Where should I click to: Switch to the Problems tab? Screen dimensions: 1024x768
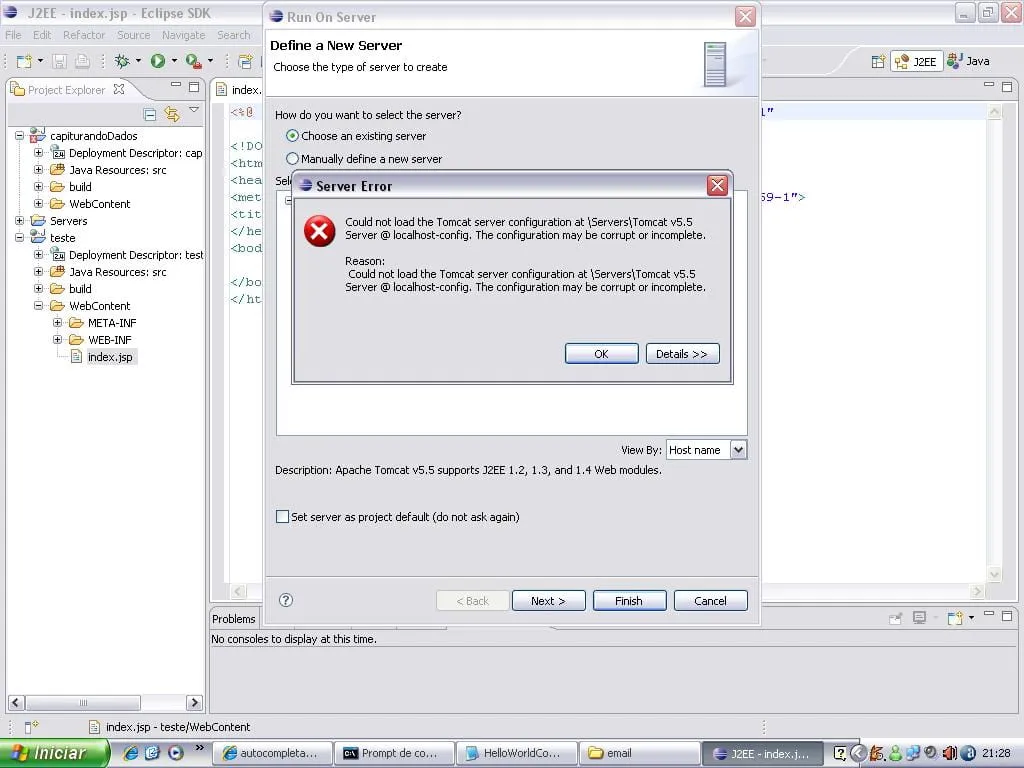[x=234, y=618]
